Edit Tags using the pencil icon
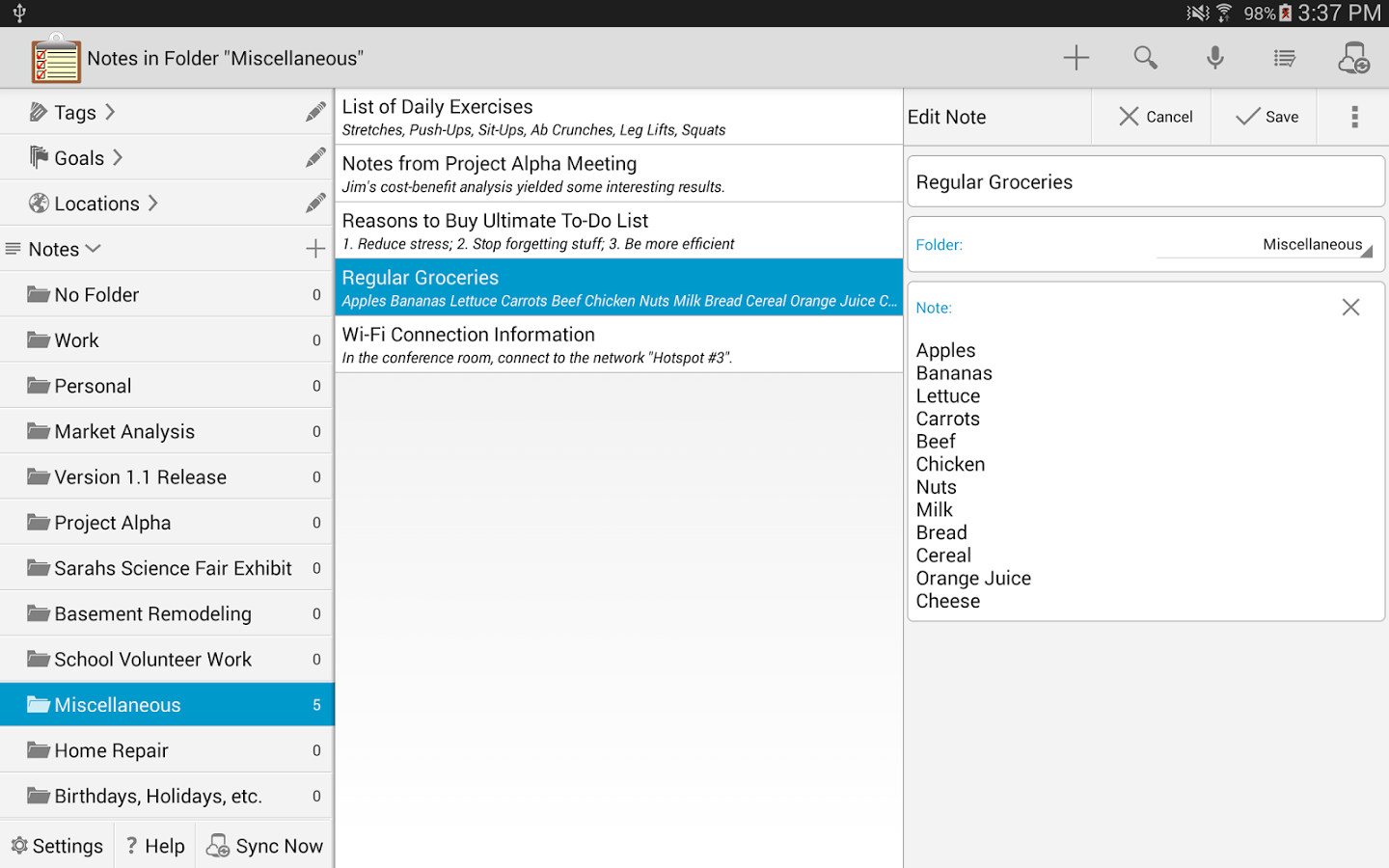The image size is (1389, 868). coord(315,112)
